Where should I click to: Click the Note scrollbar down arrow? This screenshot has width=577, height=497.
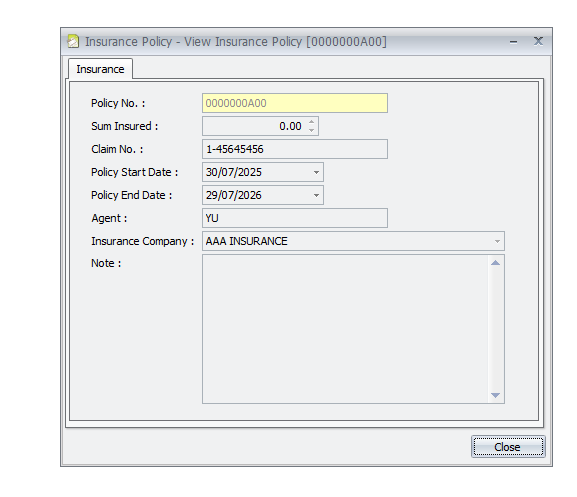pos(496,395)
